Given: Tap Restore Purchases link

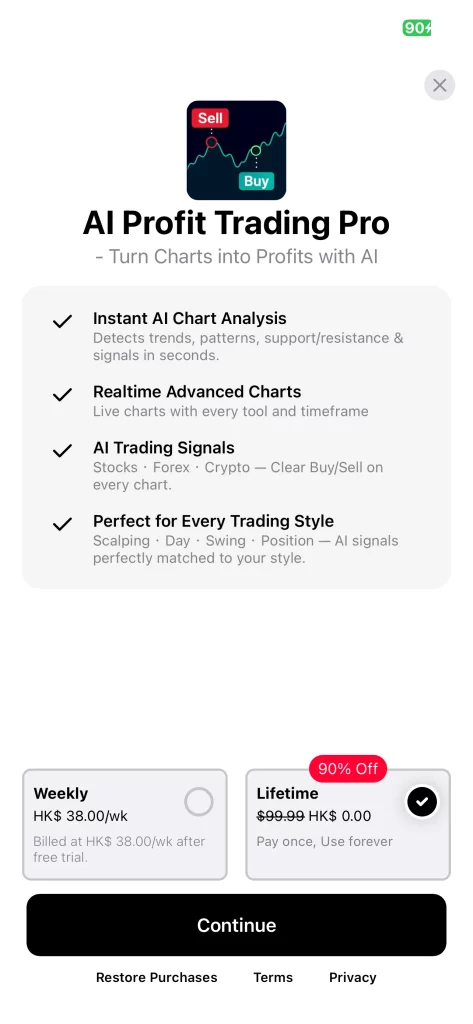Looking at the screenshot, I should [157, 977].
